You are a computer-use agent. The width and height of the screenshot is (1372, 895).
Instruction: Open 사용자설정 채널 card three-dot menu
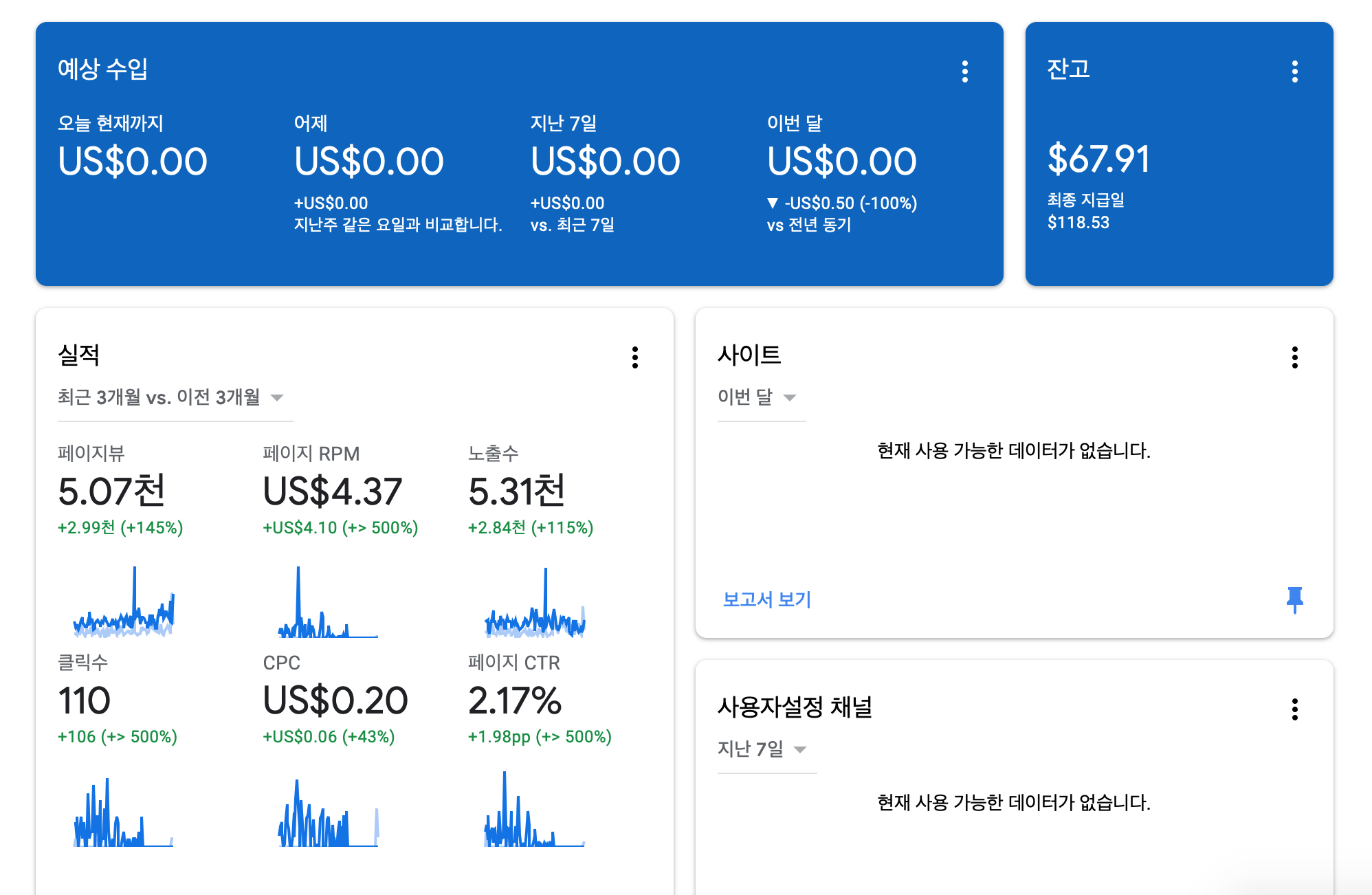(x=1295, y=709)
